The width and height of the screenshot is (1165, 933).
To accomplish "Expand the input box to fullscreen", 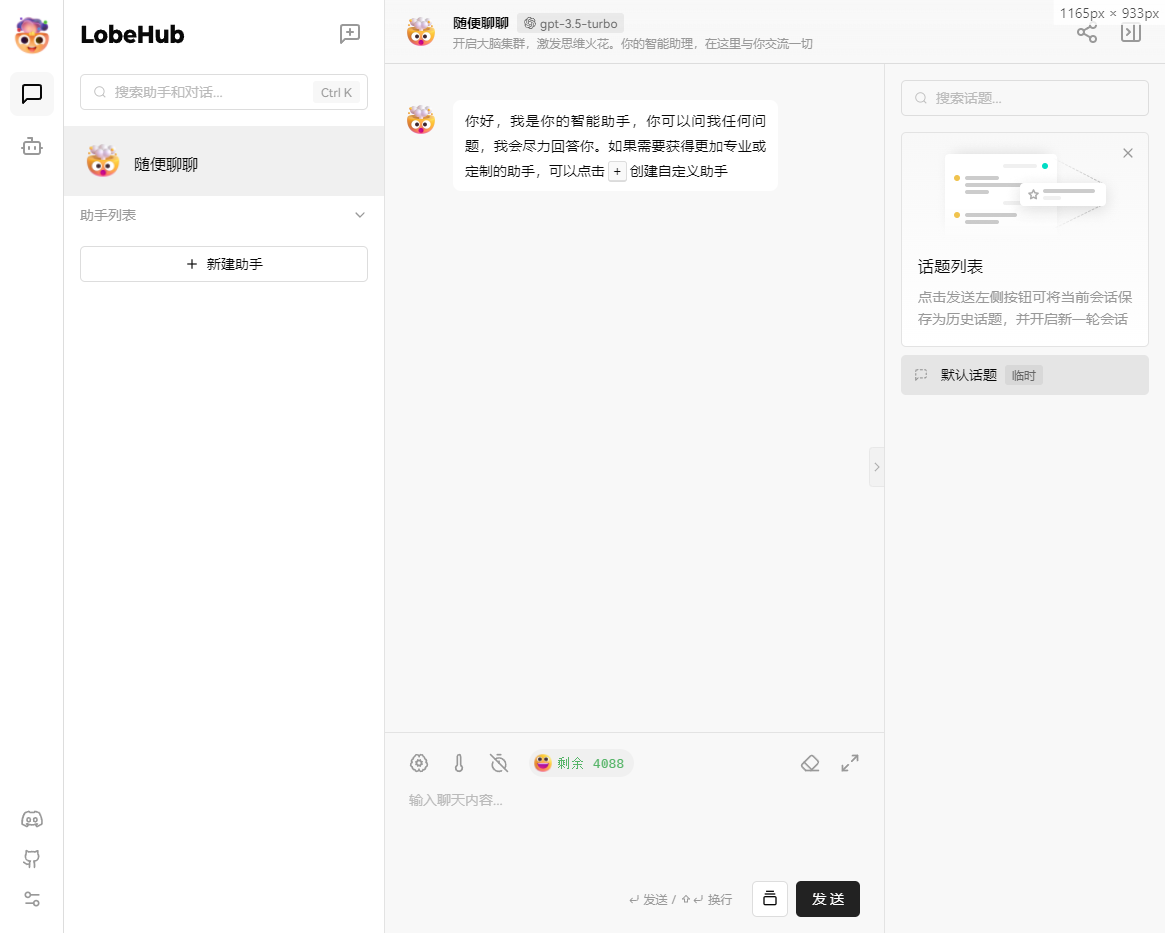I will pyautogui.click(x=850, y=763).
